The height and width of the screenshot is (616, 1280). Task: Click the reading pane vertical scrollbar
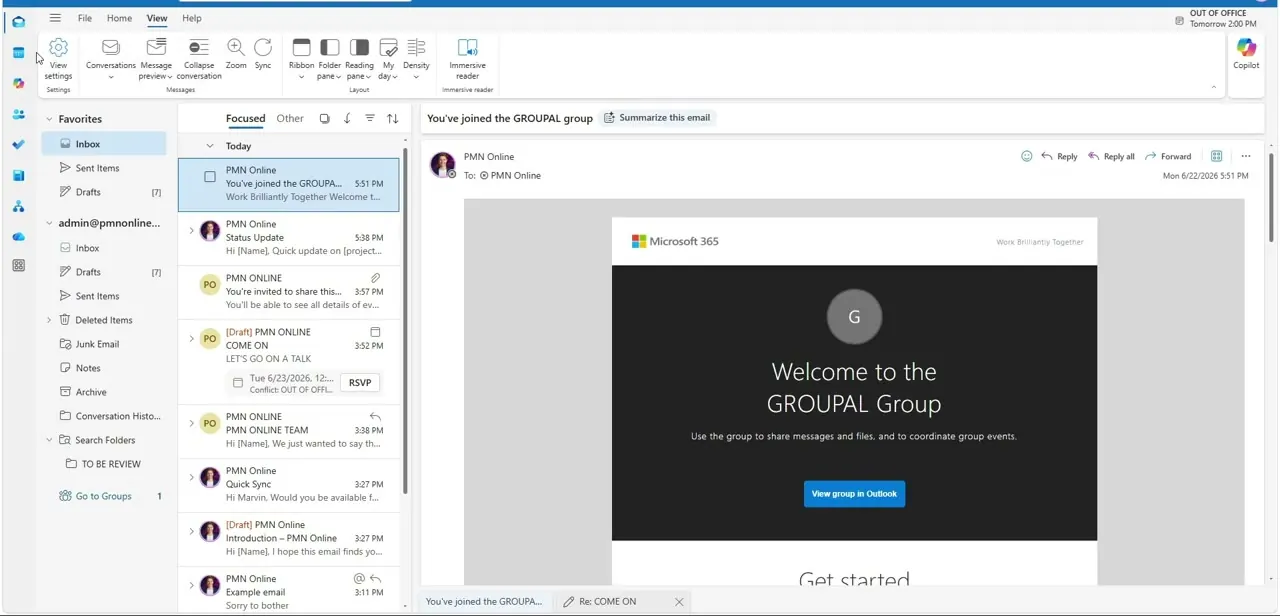tap(1271, 197)
